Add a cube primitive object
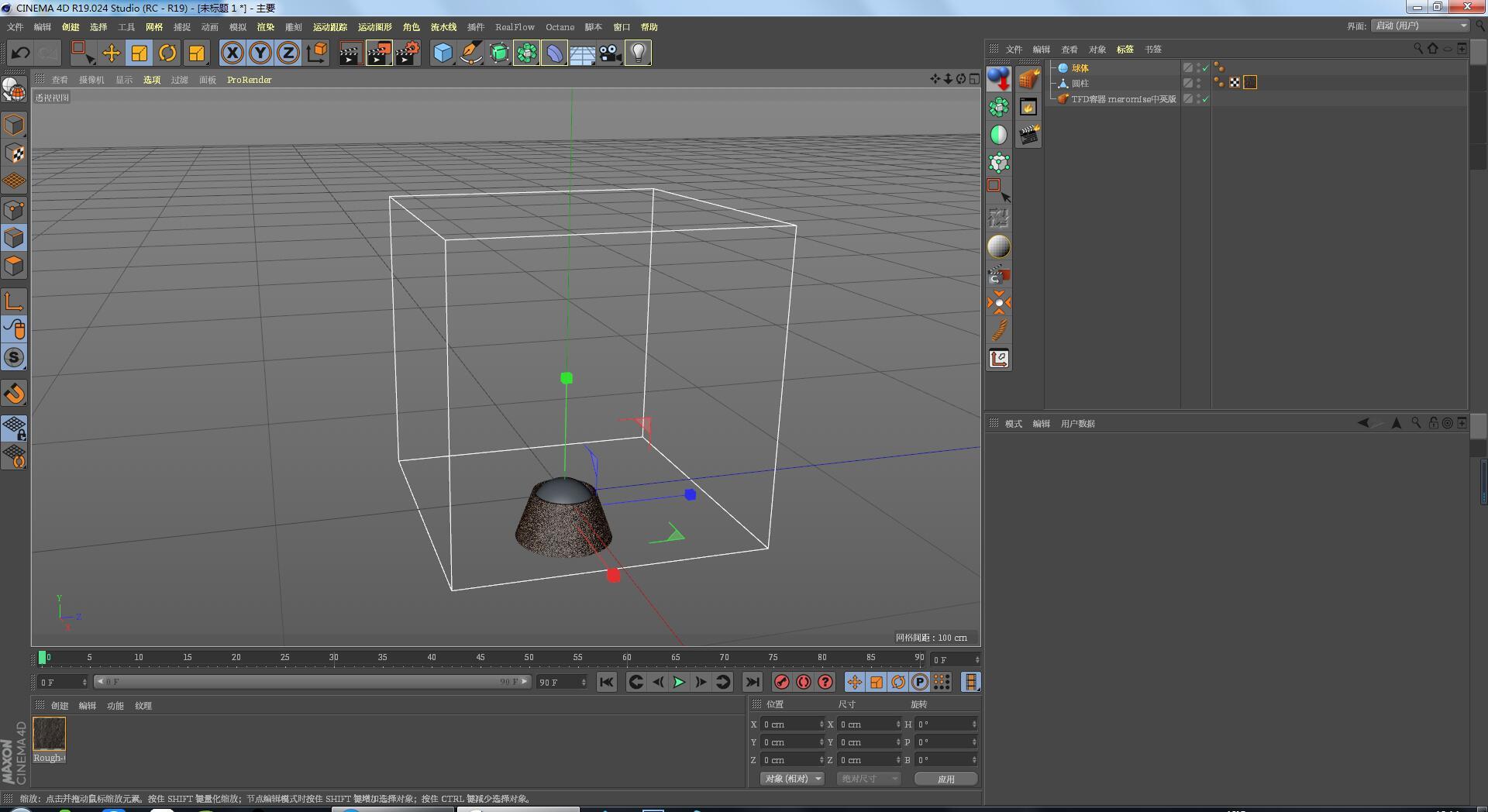The width and height of the screenshot is (1488, 812). (443, 53)
